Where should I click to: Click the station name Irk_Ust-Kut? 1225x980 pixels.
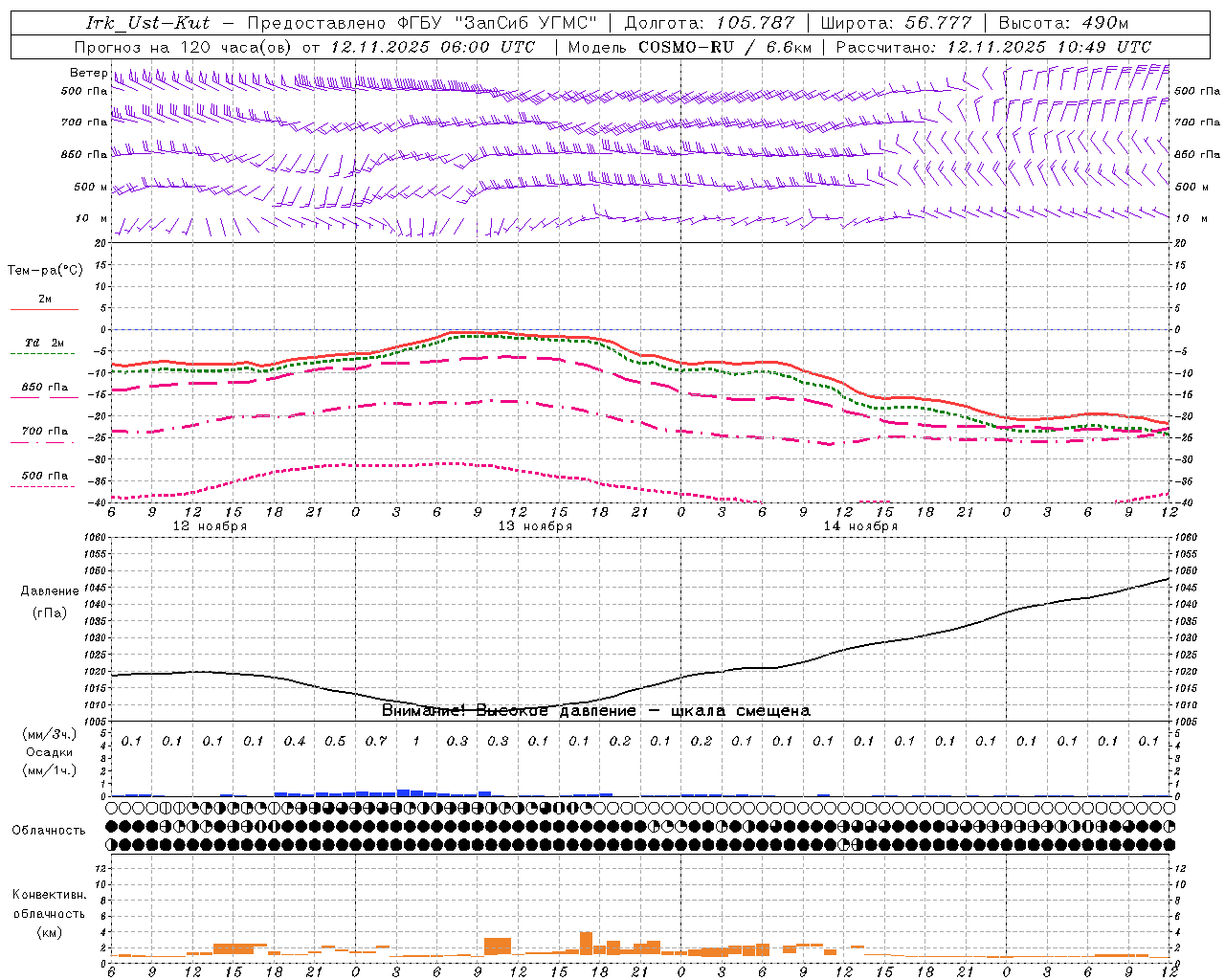(147, 23)
